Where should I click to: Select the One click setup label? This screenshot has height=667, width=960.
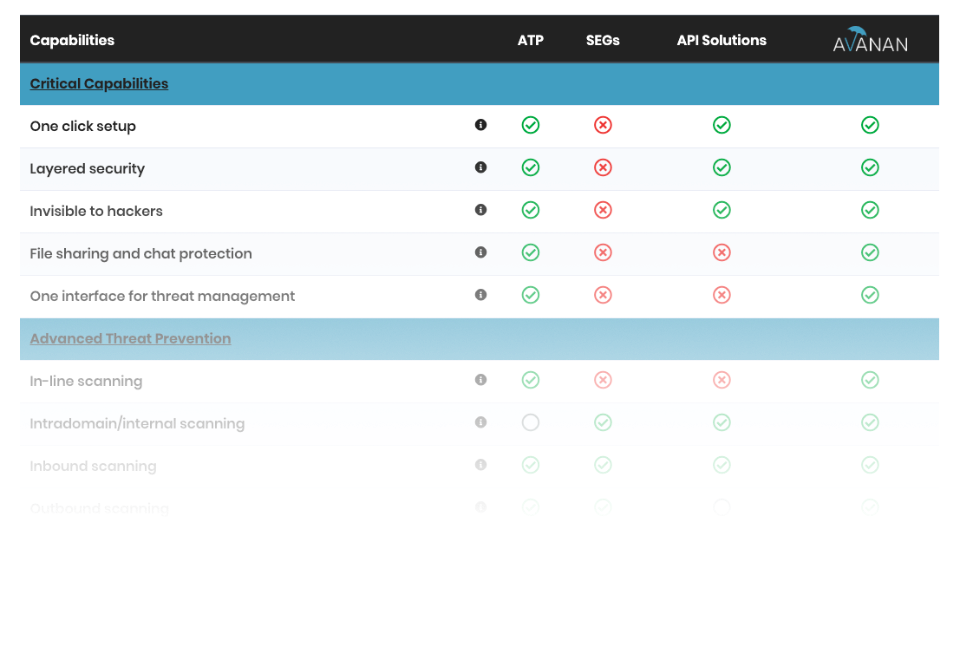point(83,126)
